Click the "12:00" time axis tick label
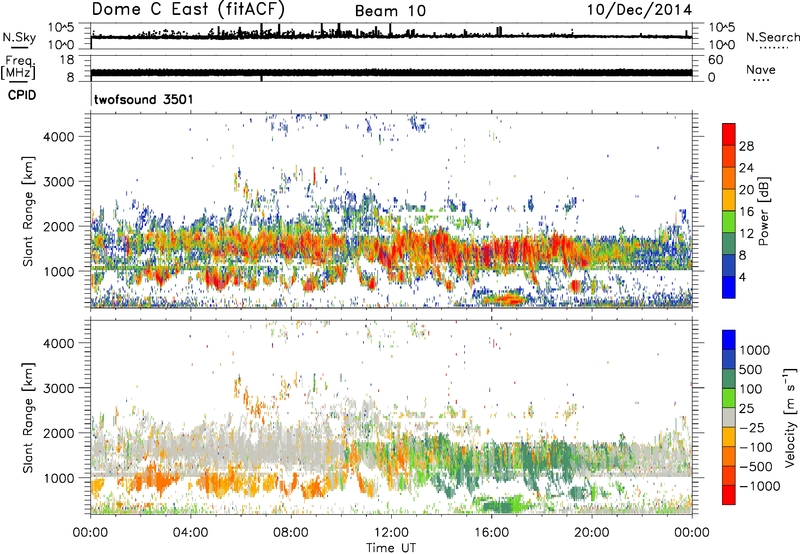The height and width of the screenshot is (554, 800). coord(391,533)
